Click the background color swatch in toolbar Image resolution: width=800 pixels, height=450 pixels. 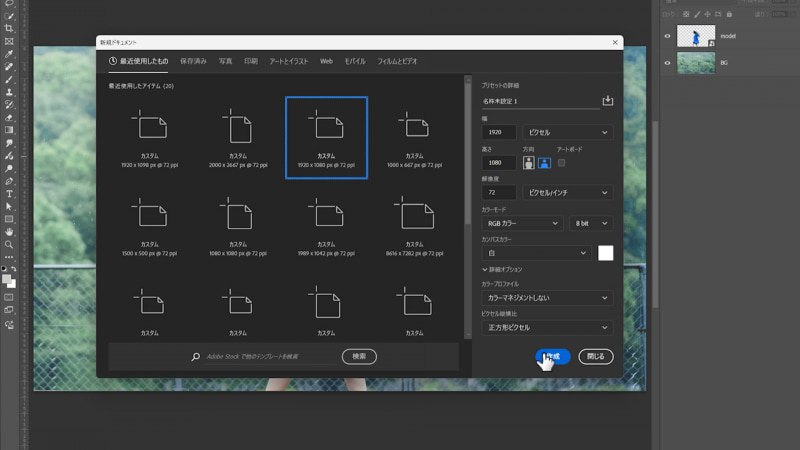[x=12, y=284]
